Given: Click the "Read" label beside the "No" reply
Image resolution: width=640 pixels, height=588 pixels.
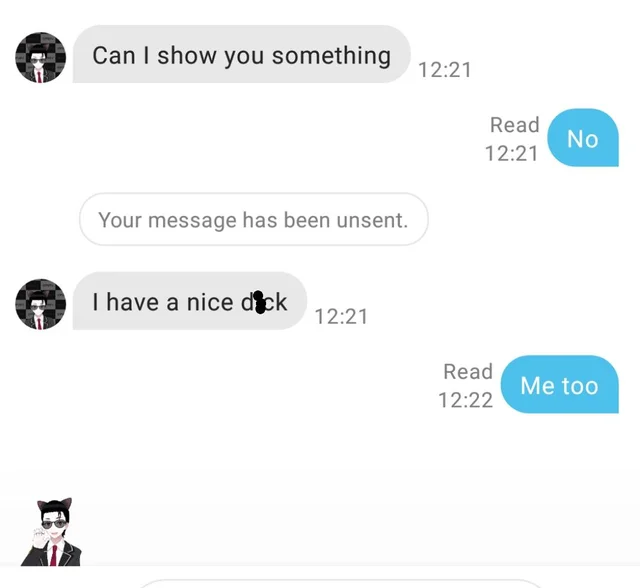Looking at the screenshot, I should click(x=515, y=124).
